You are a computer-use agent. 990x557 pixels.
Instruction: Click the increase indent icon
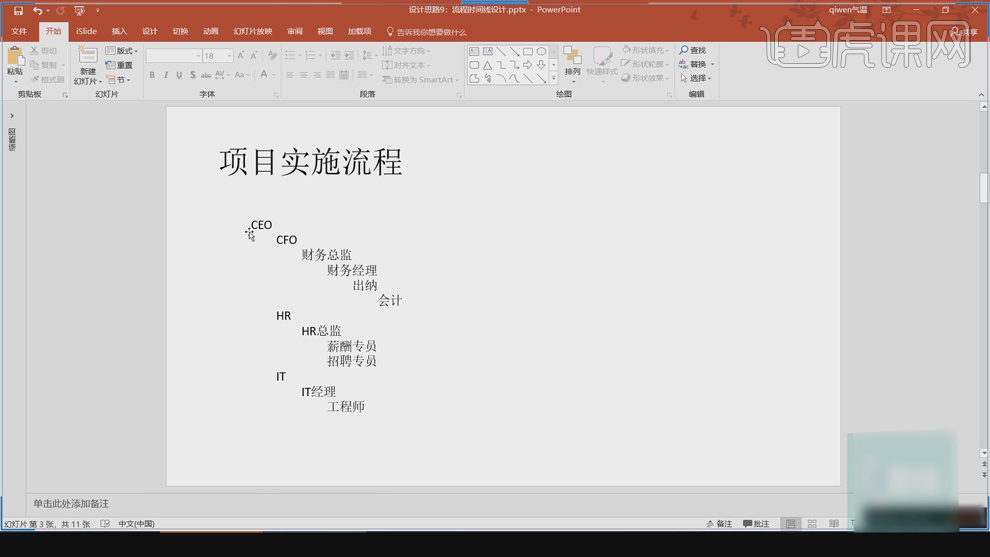pyautogui.click(x=349, y=56)
